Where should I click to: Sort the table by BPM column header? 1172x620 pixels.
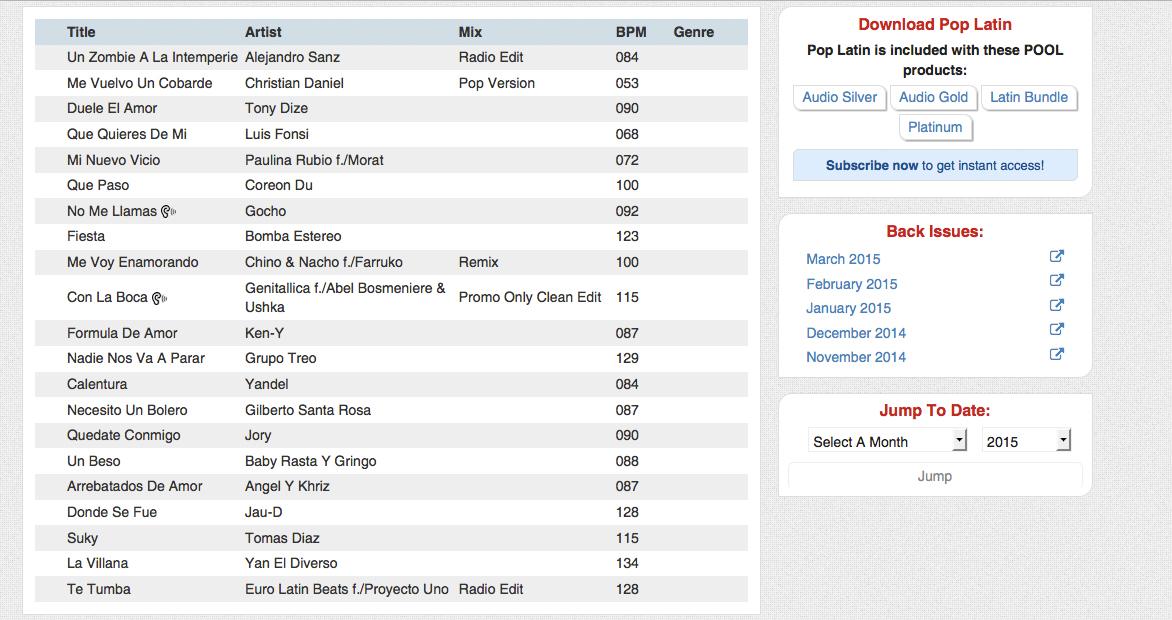tap(631, 32)
